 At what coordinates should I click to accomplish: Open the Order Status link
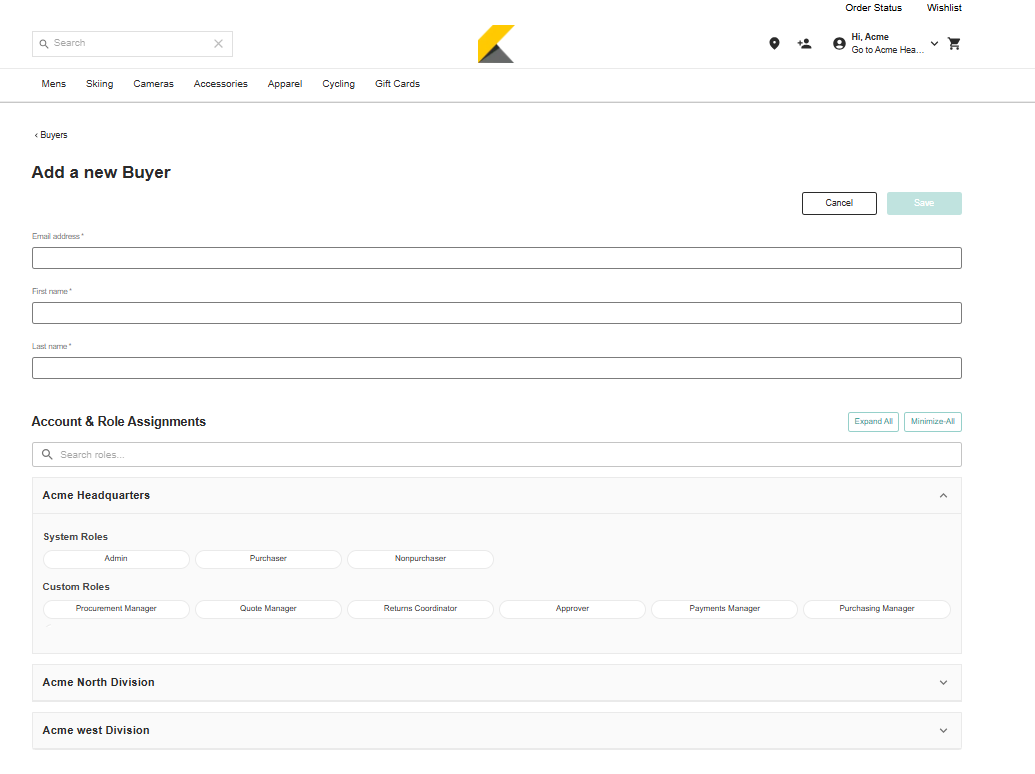[x=873, y=8]
